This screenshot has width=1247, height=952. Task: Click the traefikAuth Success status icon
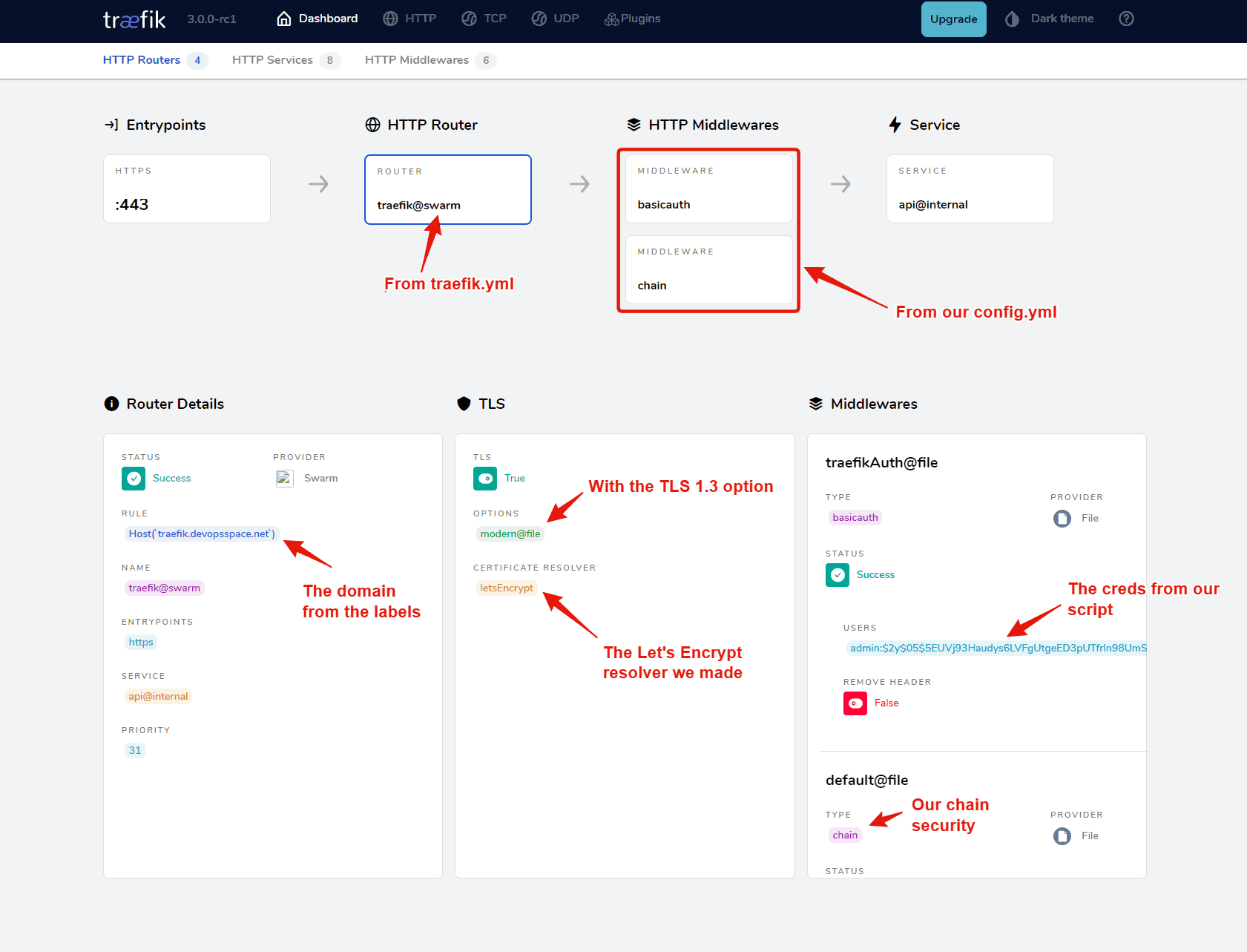(x=838, y=575)
